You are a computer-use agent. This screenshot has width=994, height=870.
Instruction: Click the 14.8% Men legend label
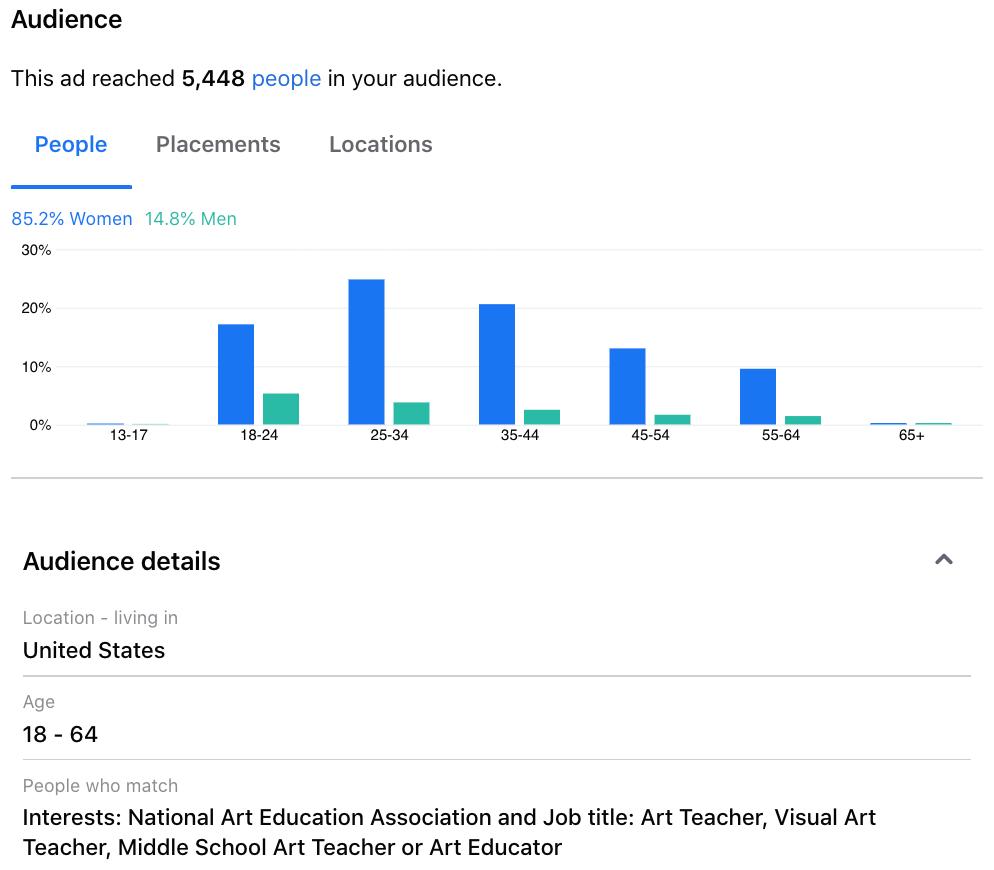tap(191, 219)
